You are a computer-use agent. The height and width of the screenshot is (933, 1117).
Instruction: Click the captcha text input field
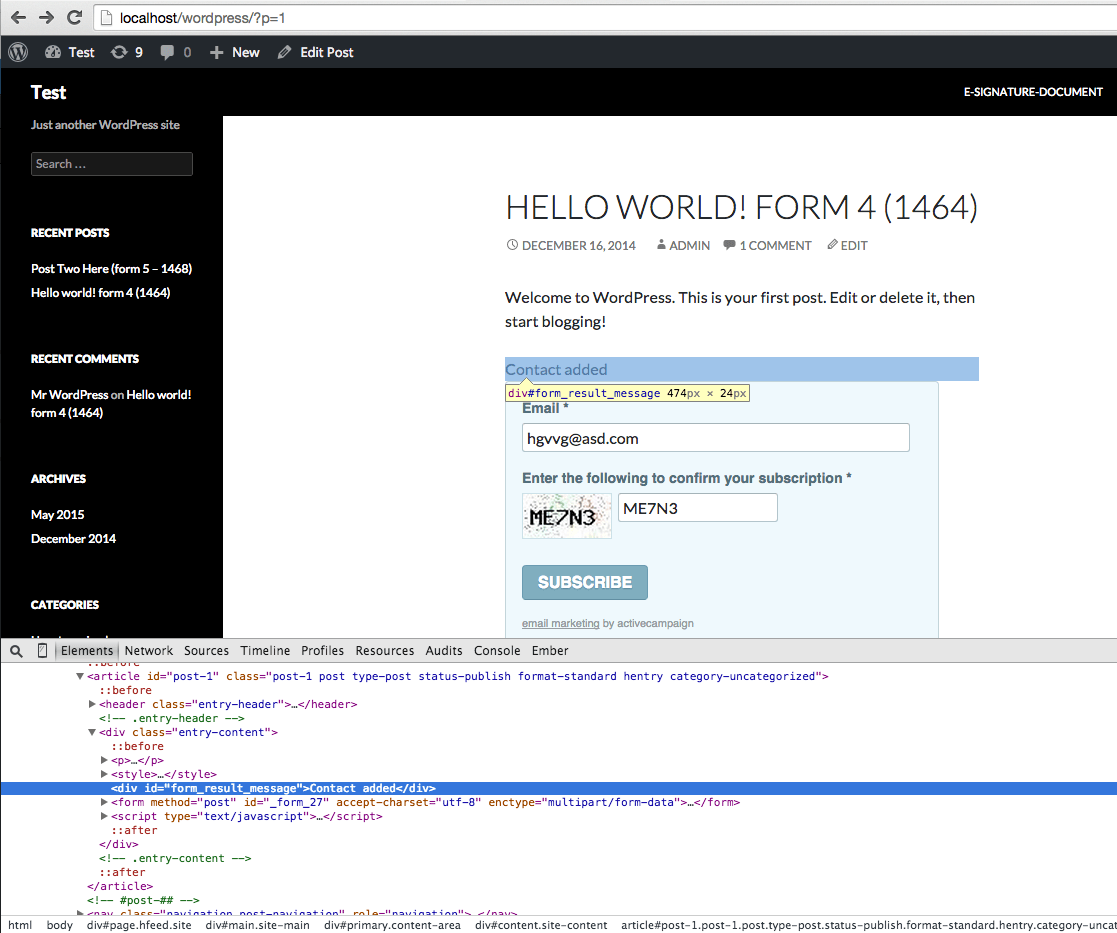[697, 508]
